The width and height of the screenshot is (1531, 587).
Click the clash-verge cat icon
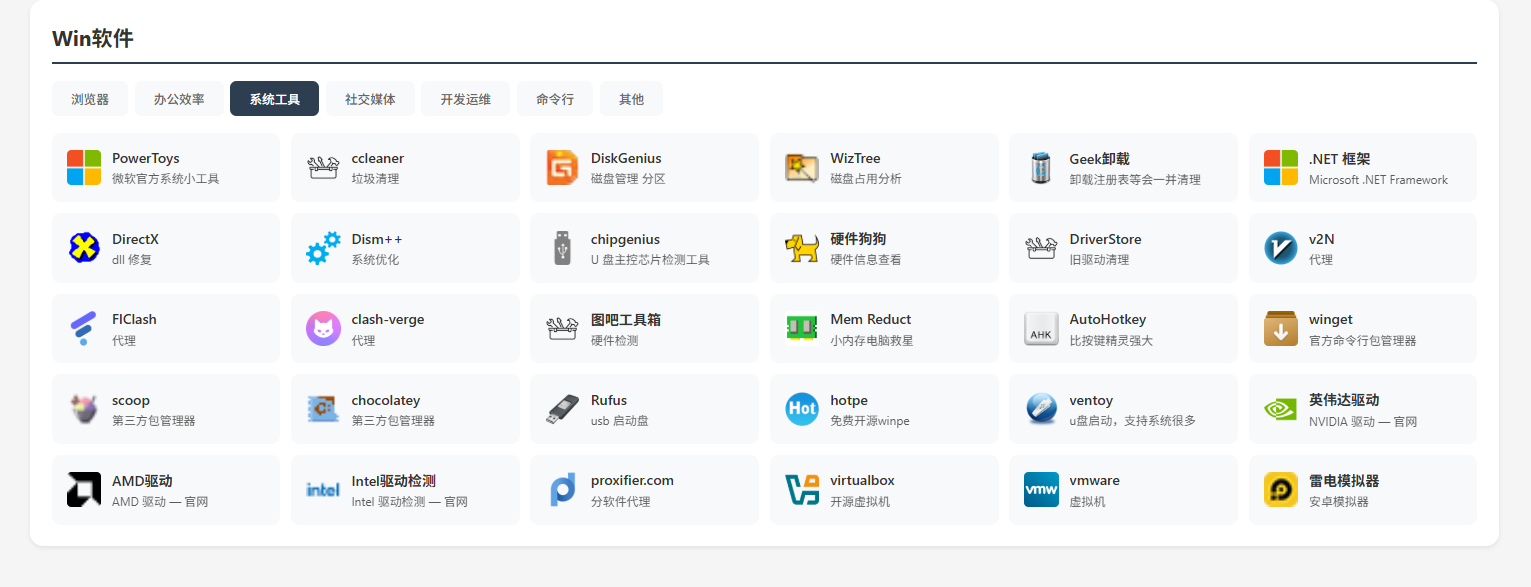point(323,329)
